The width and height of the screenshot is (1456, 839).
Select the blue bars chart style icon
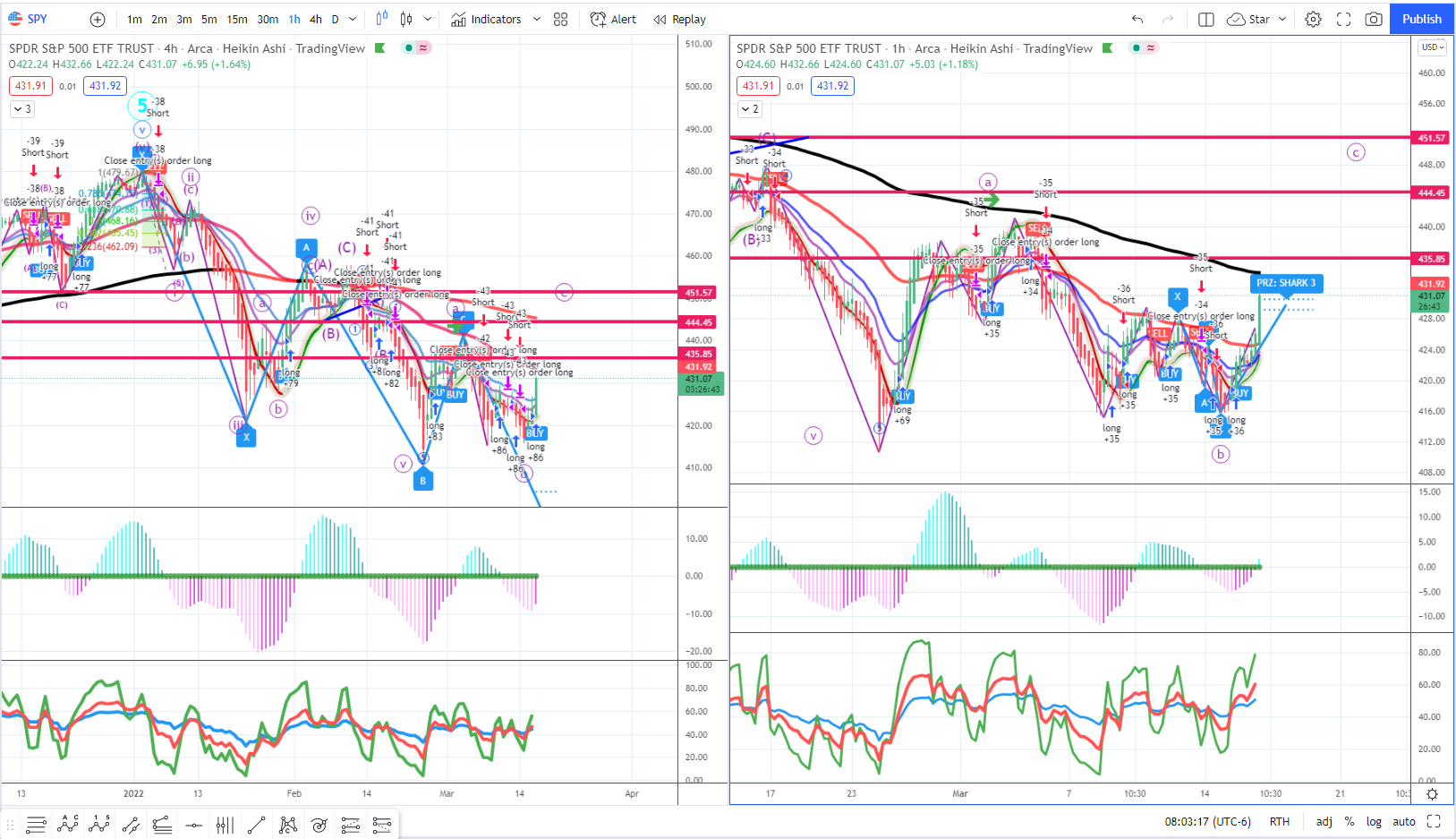pos(382,19)
